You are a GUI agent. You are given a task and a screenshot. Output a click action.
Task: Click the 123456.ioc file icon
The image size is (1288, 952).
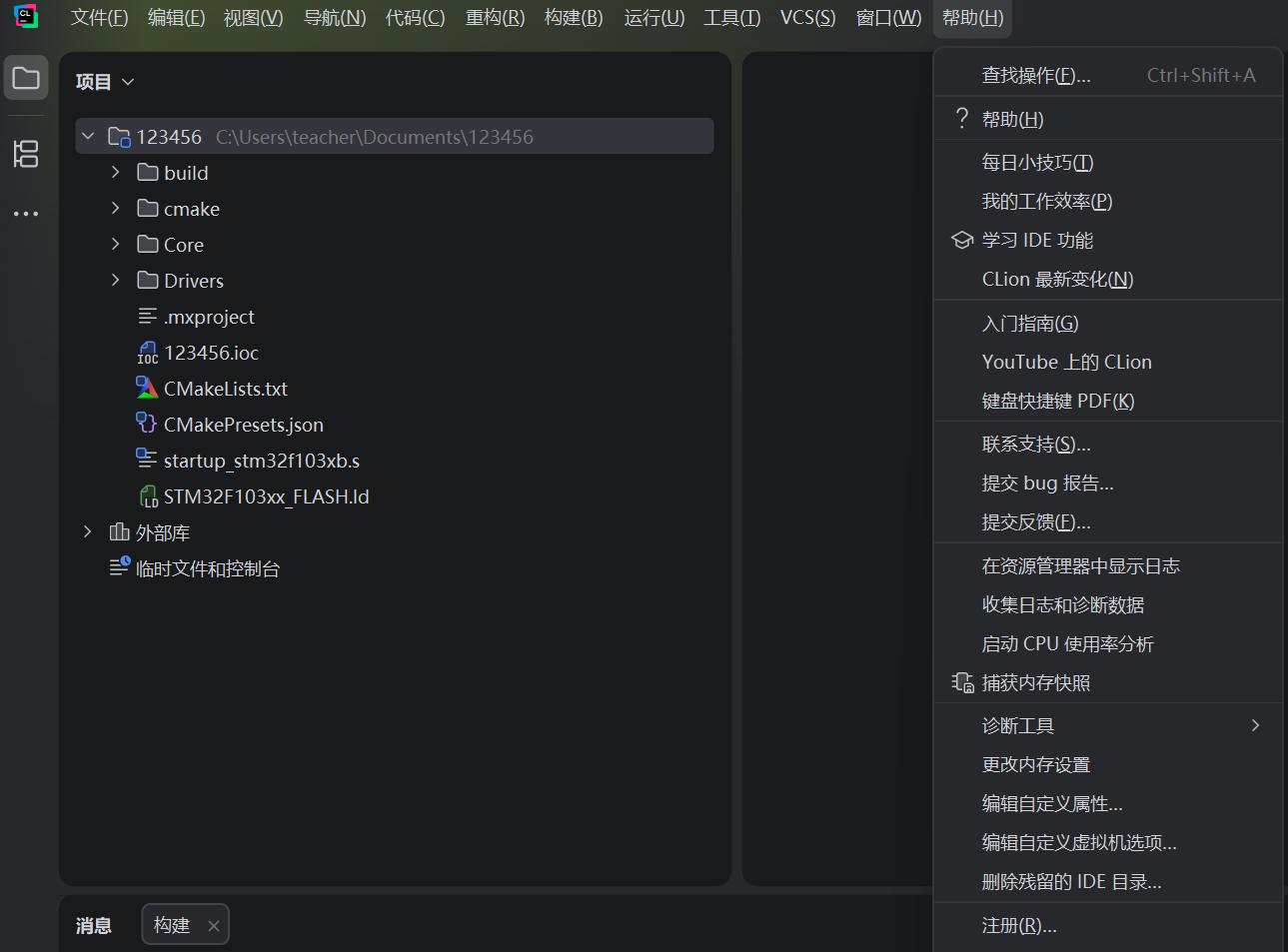(x=148, y=354)
